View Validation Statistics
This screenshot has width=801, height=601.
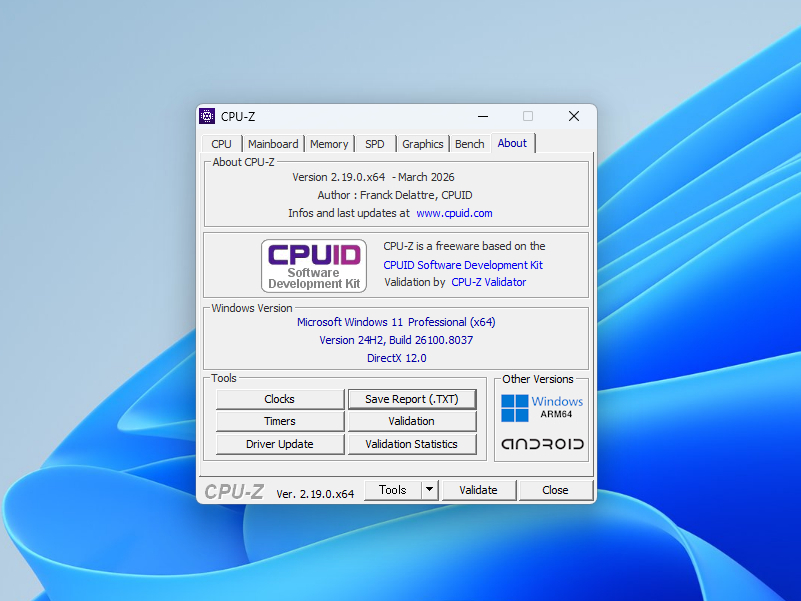(412, 443)
